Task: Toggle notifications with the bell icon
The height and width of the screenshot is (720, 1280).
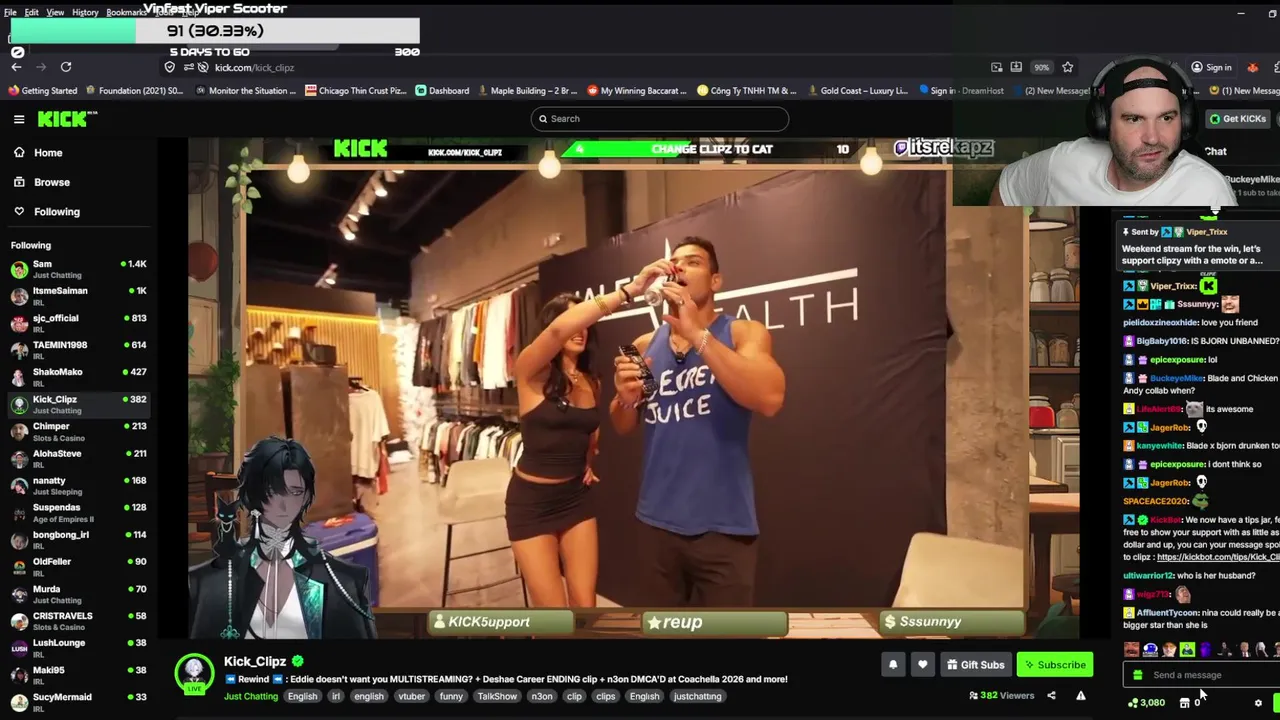Action: tap(893, 665)
